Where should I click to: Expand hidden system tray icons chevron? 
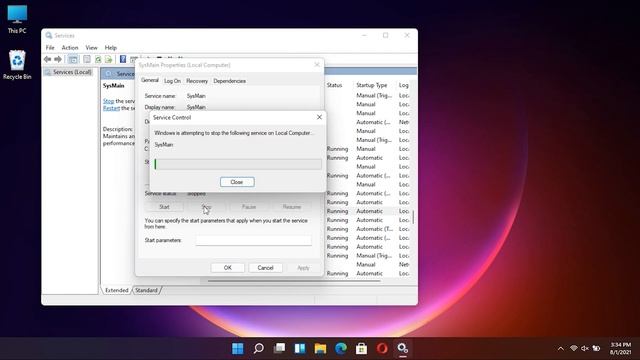tap(561, 349)
